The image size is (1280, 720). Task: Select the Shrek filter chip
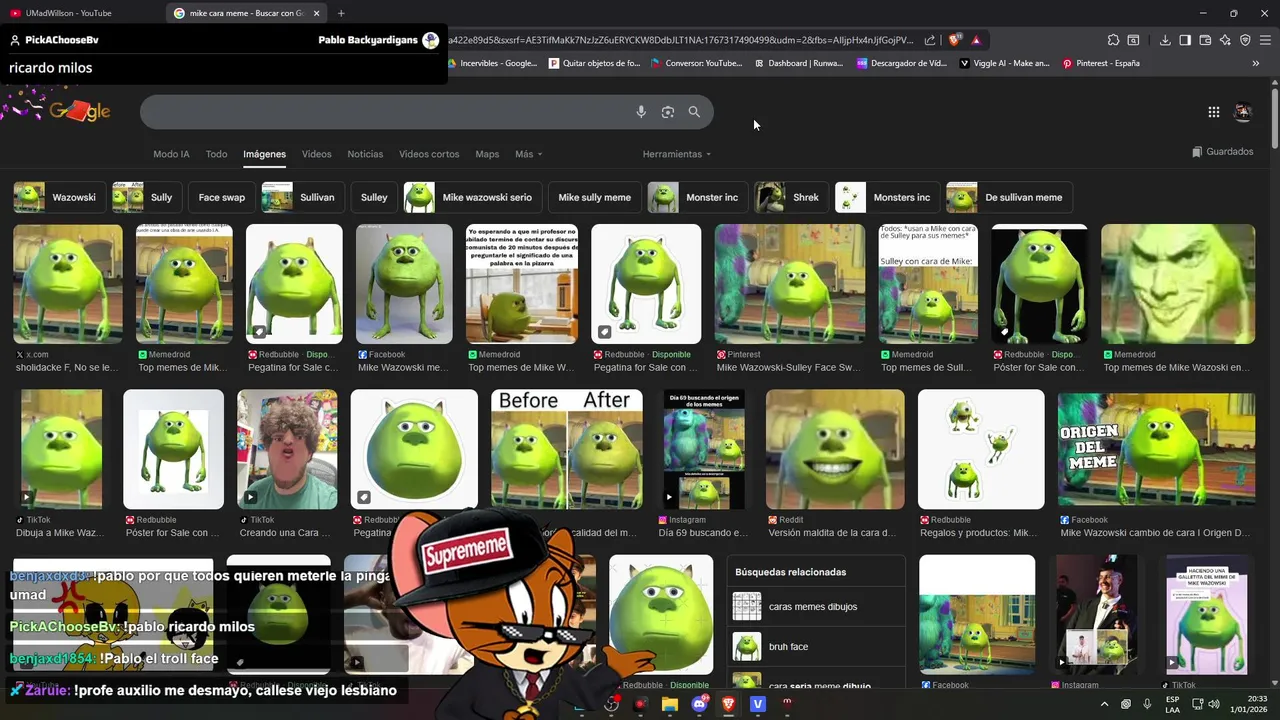click(791, 197)
